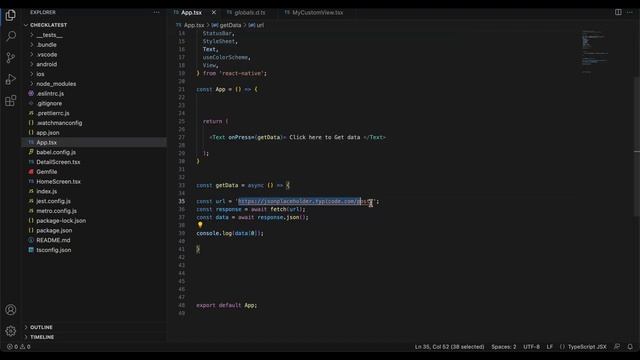The height and width of the screenshot is (360, 640).
Task: Open the Run and Debug view icon
Action: tap(11, 79)
